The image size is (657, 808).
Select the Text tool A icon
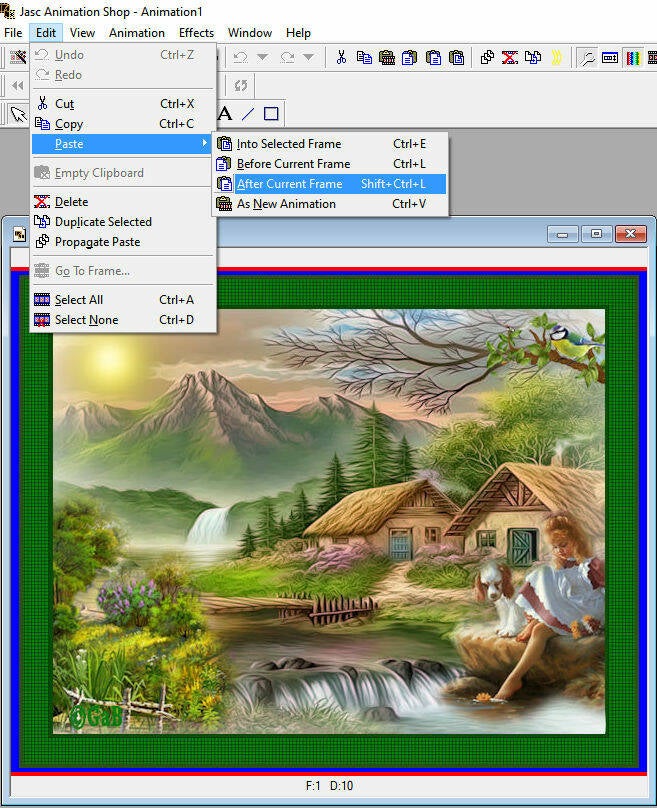[x=225, y=114]
